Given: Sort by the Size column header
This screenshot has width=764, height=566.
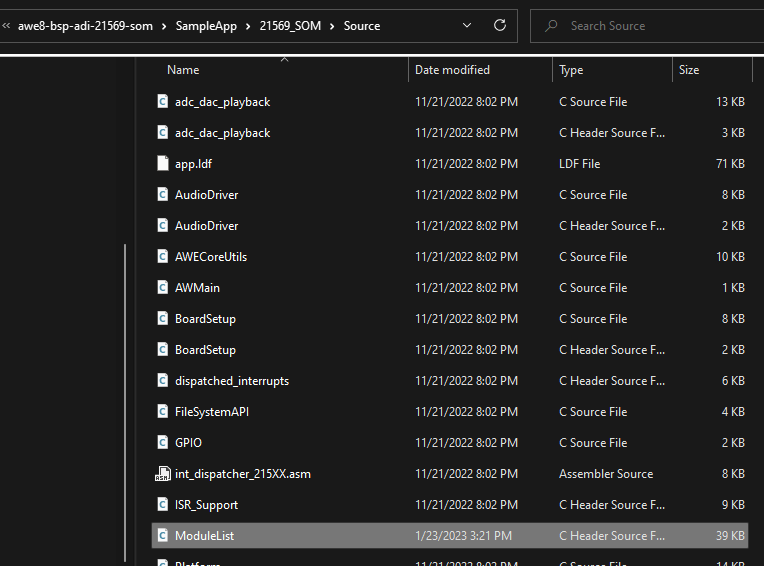Looking at the screenshot, I should (689, 70).
